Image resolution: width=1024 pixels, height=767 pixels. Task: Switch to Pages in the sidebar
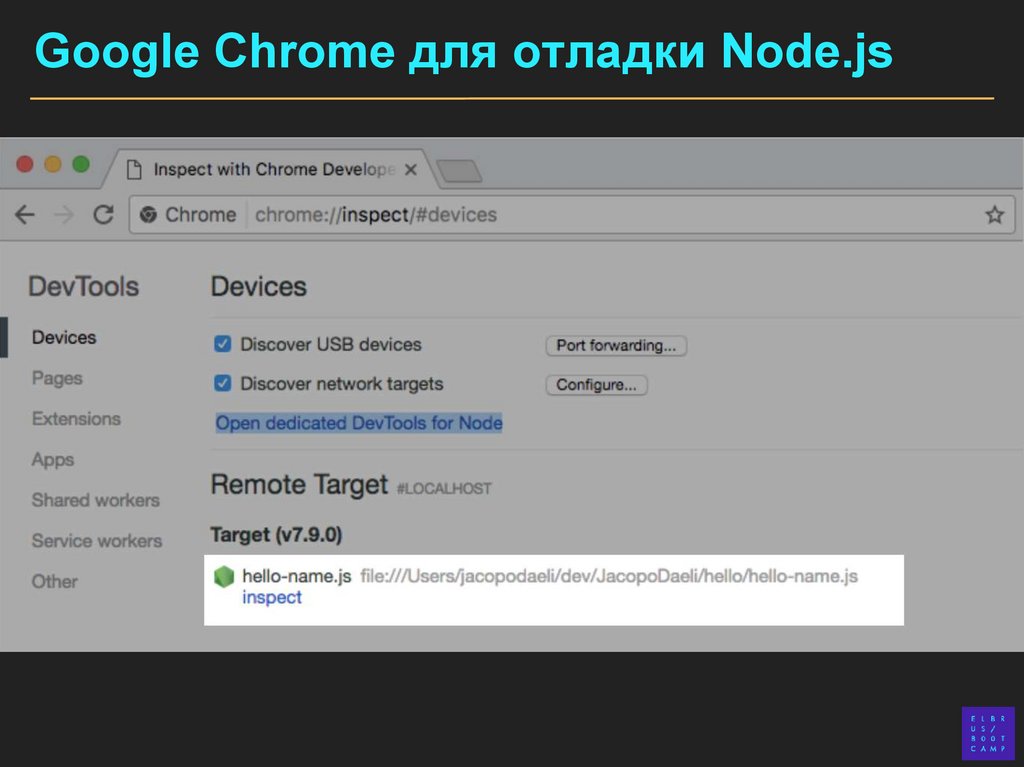pos(57,378)
